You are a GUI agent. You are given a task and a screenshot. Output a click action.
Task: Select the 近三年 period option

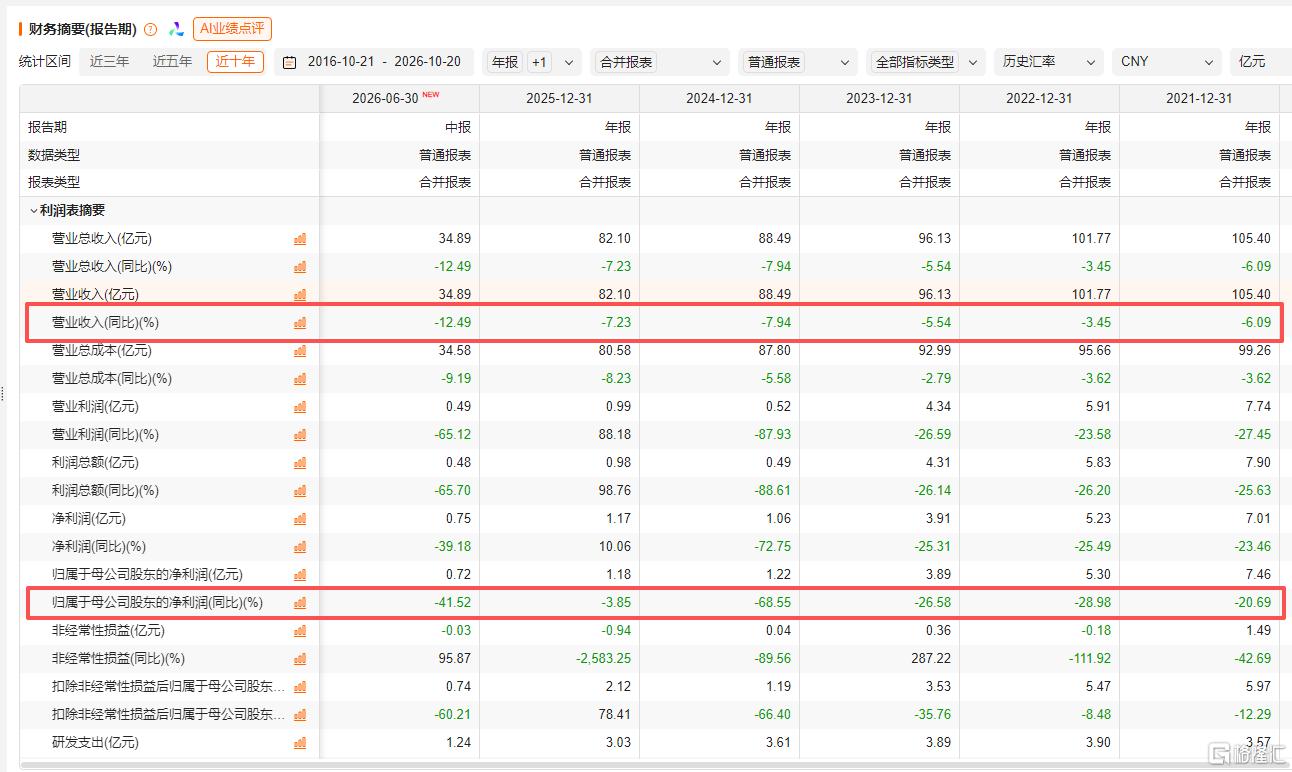click(x=110, y=61)
